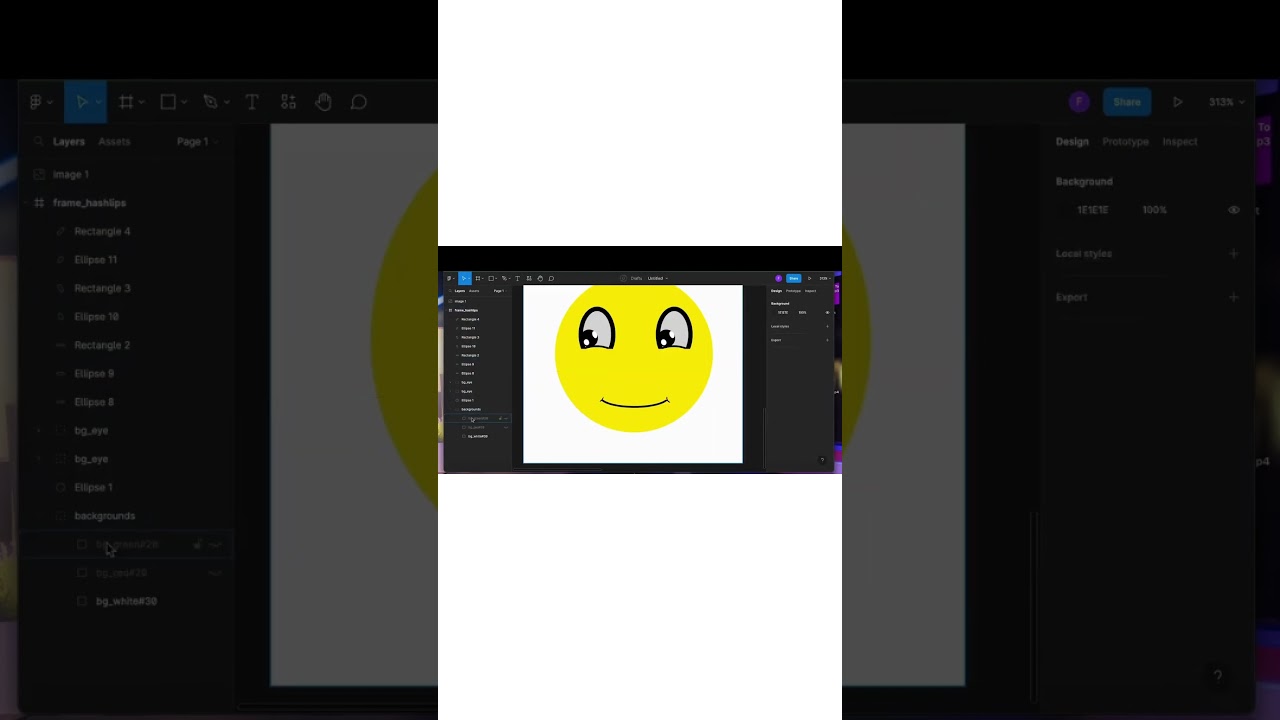This screenshot has height=720, width=1280.
Task: Click the Drafts link in the small centered title bar
Action: click(636, 278)
